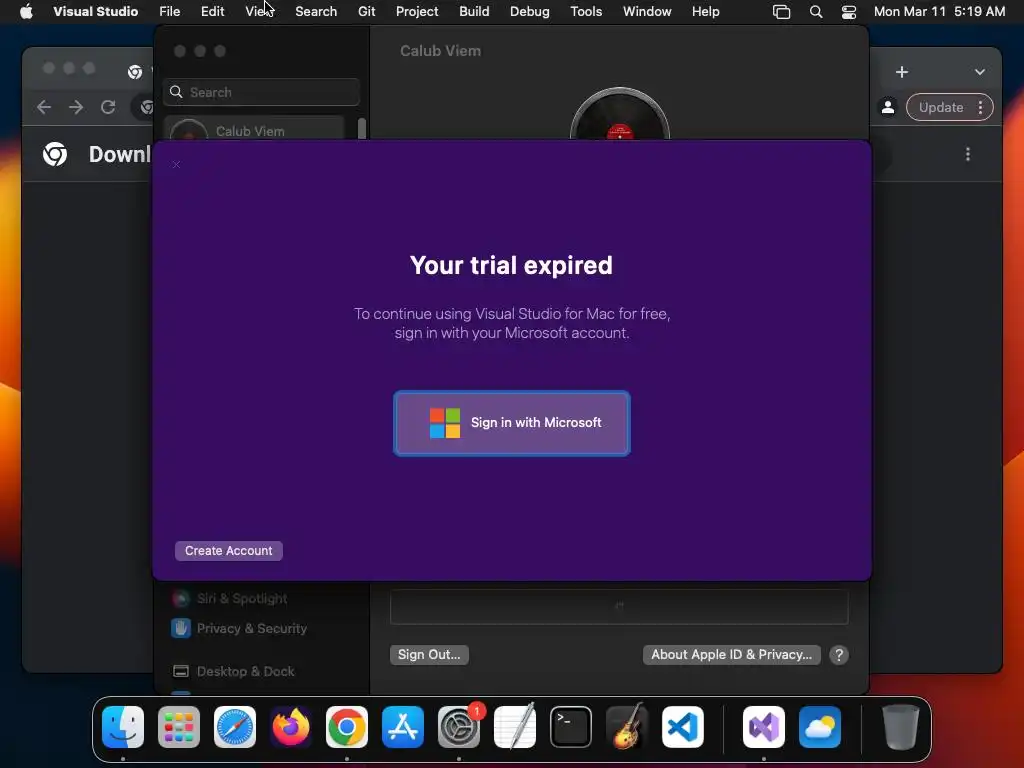Screen dimensions: 1024x768
Task: Open System Settings from the Dock
Action: pos(459,727)
